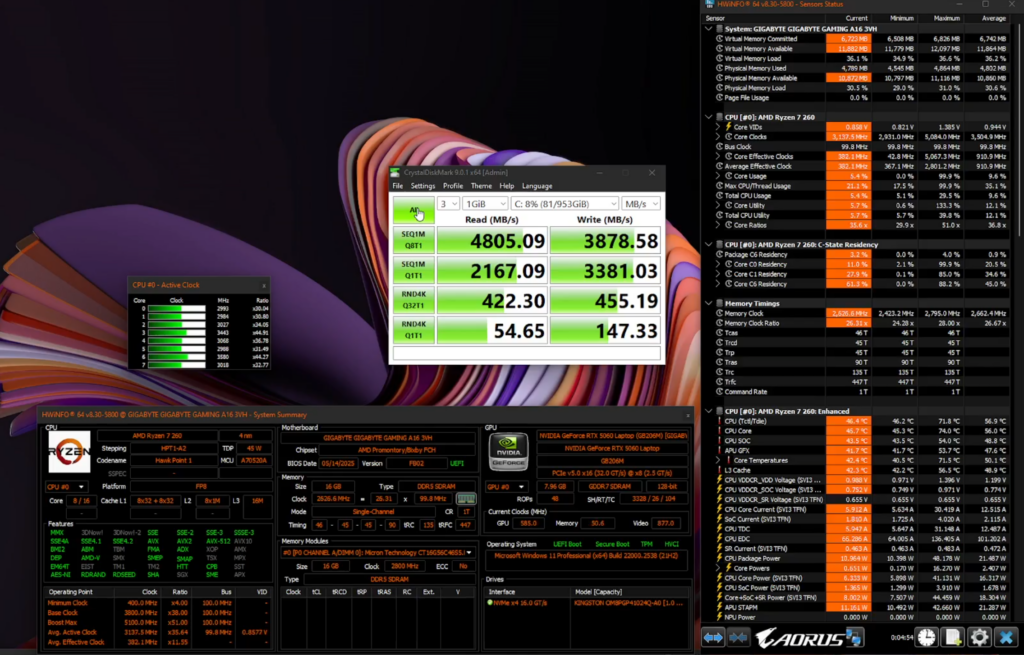Click the 3878.58 sequential write result

tap(605, 240)
